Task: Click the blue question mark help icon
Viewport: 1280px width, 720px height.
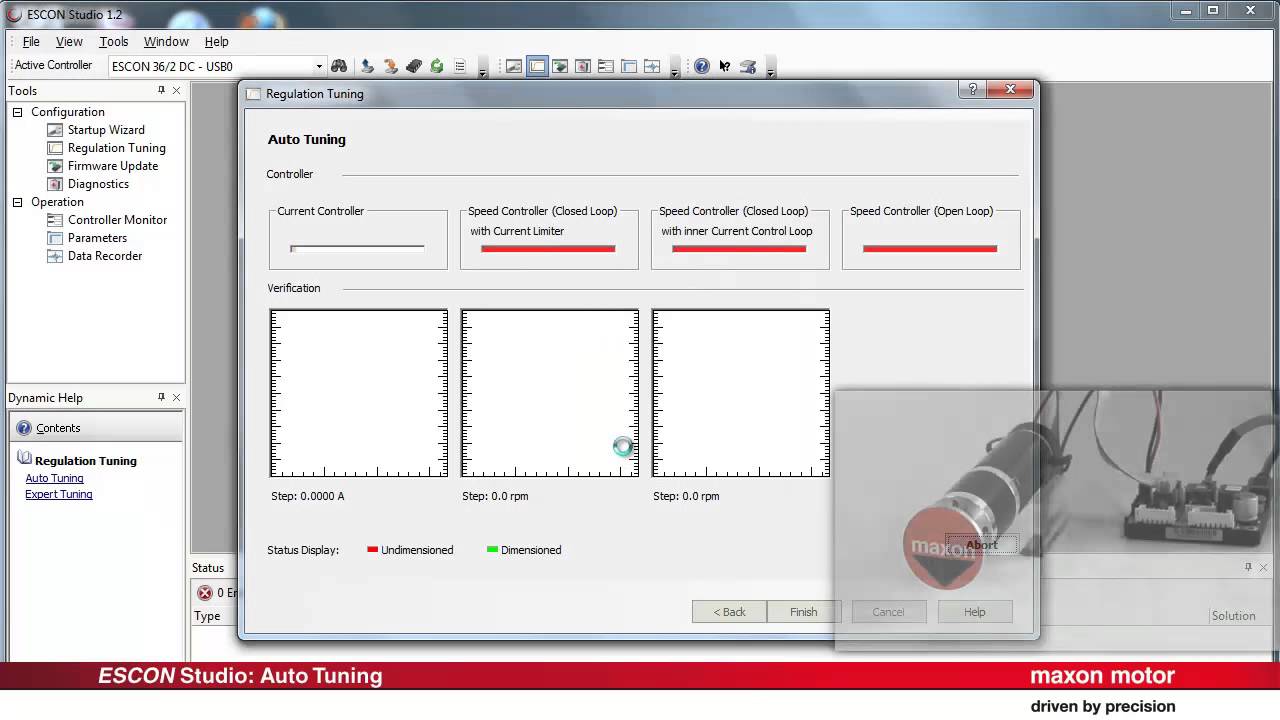Action: pyautogui.click(x=702, y=66)
